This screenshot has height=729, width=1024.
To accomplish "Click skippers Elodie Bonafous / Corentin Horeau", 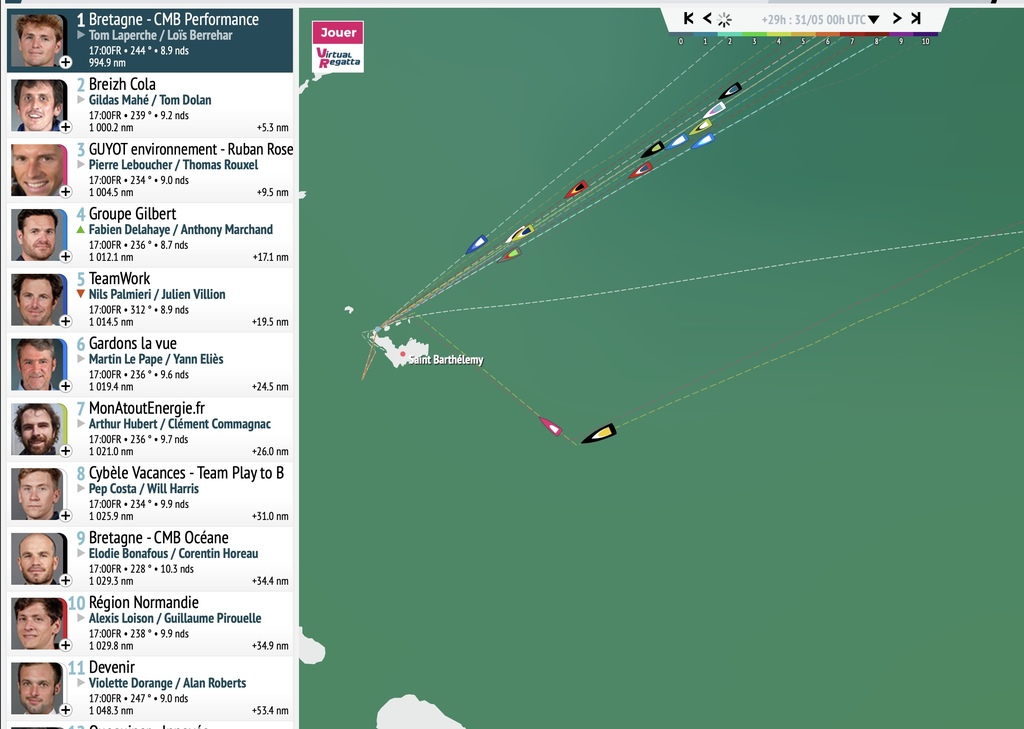I will coord(173,553).
